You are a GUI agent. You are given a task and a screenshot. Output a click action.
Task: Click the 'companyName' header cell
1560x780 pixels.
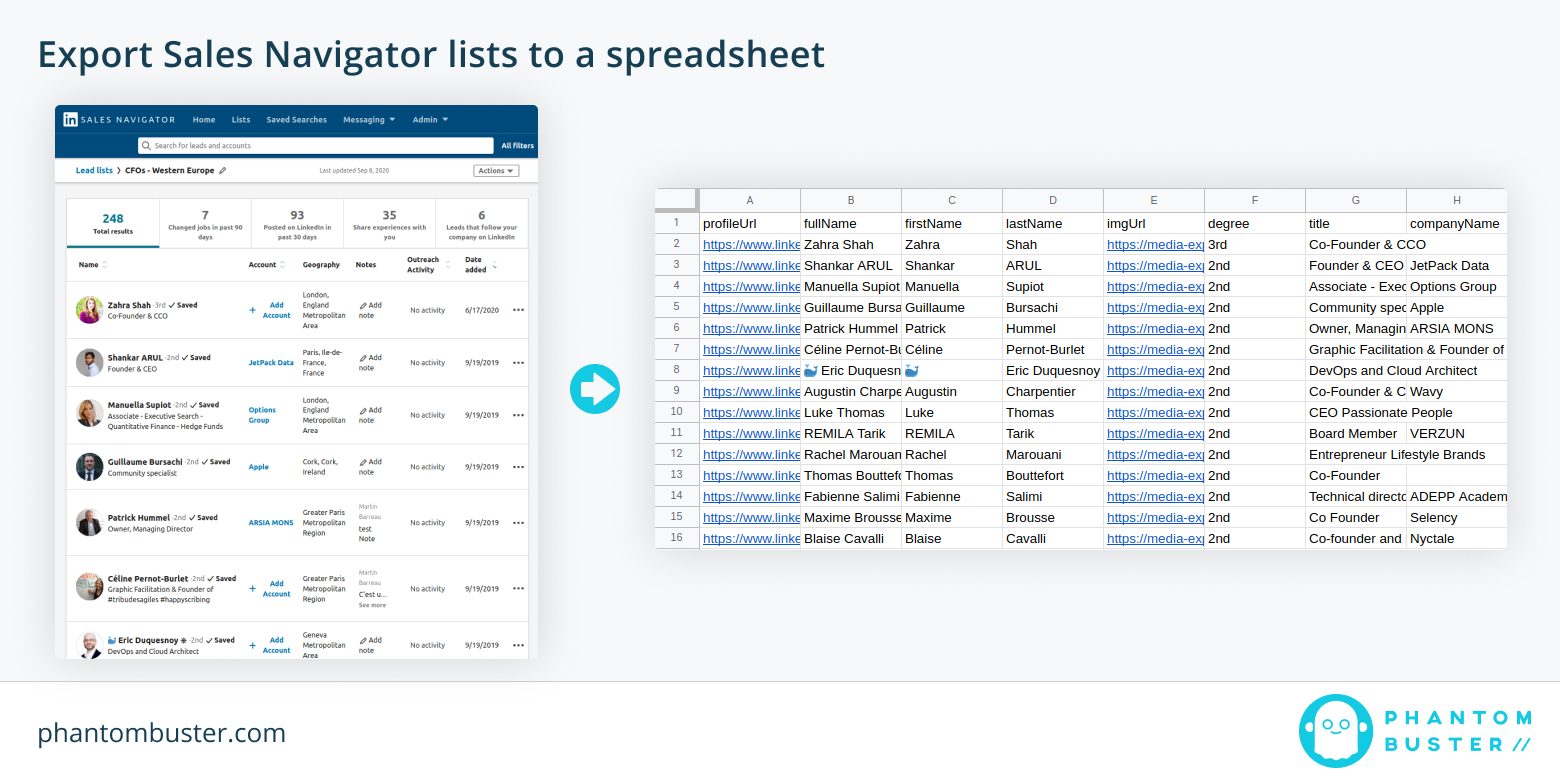click(x=1456, y=224)
